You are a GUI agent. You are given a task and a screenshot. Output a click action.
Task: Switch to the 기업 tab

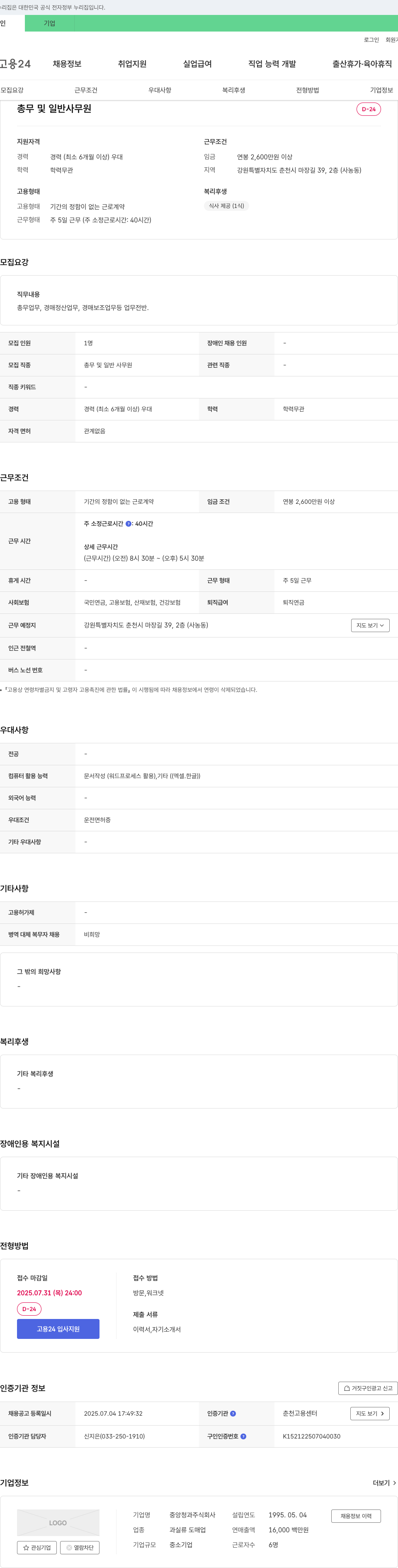[x=49, y=23]
